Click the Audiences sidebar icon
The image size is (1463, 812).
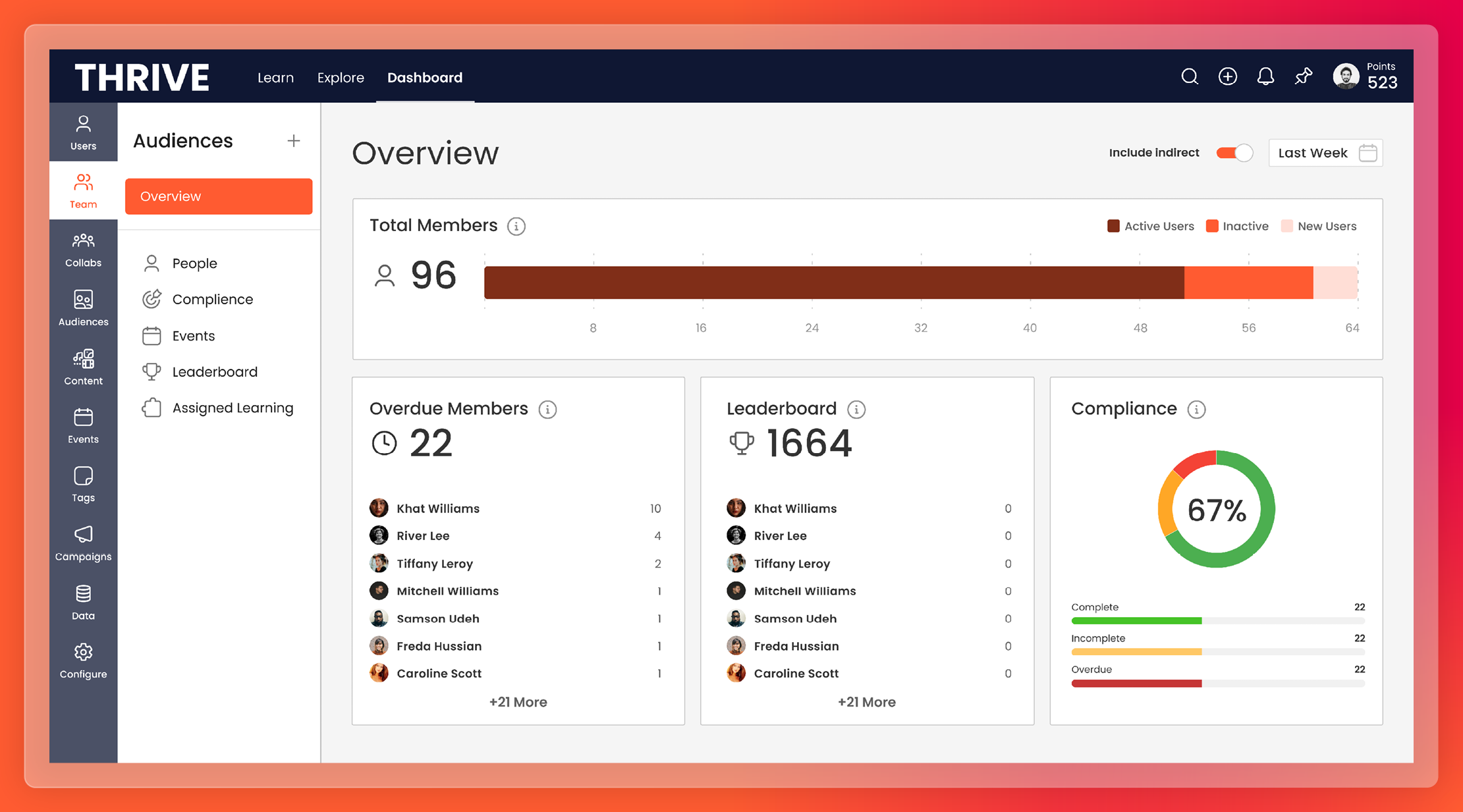coord(83,308)
